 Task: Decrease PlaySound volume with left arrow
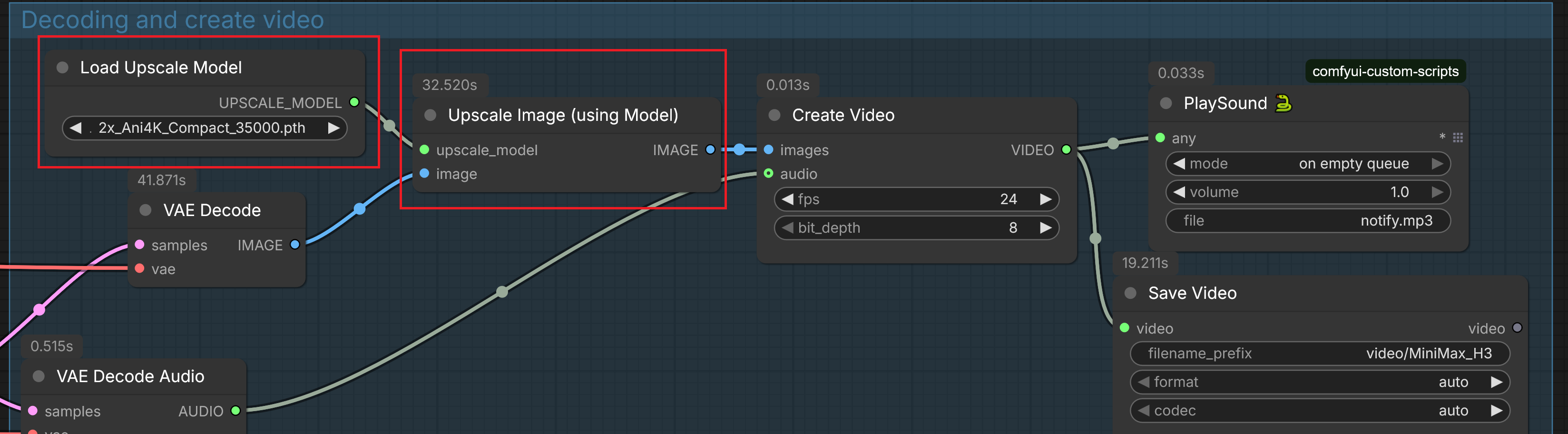click(1179, 192)
